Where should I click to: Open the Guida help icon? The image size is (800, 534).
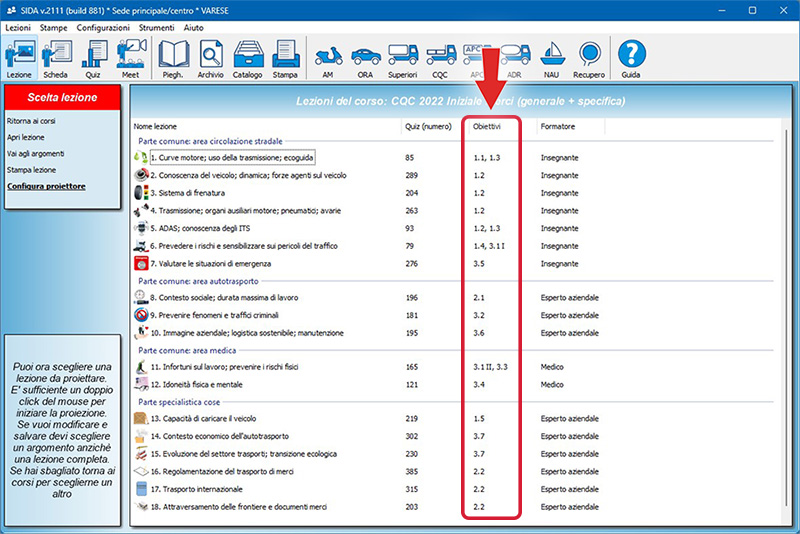pos(631,56)
